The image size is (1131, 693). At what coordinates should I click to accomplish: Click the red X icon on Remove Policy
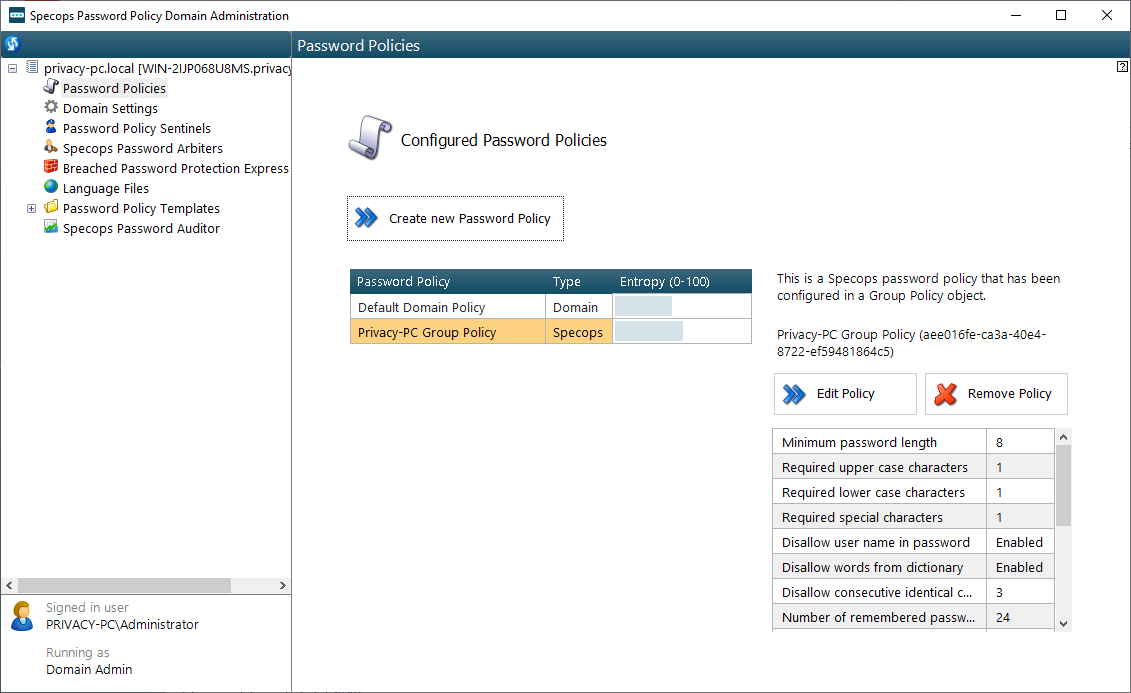(946, 394)
